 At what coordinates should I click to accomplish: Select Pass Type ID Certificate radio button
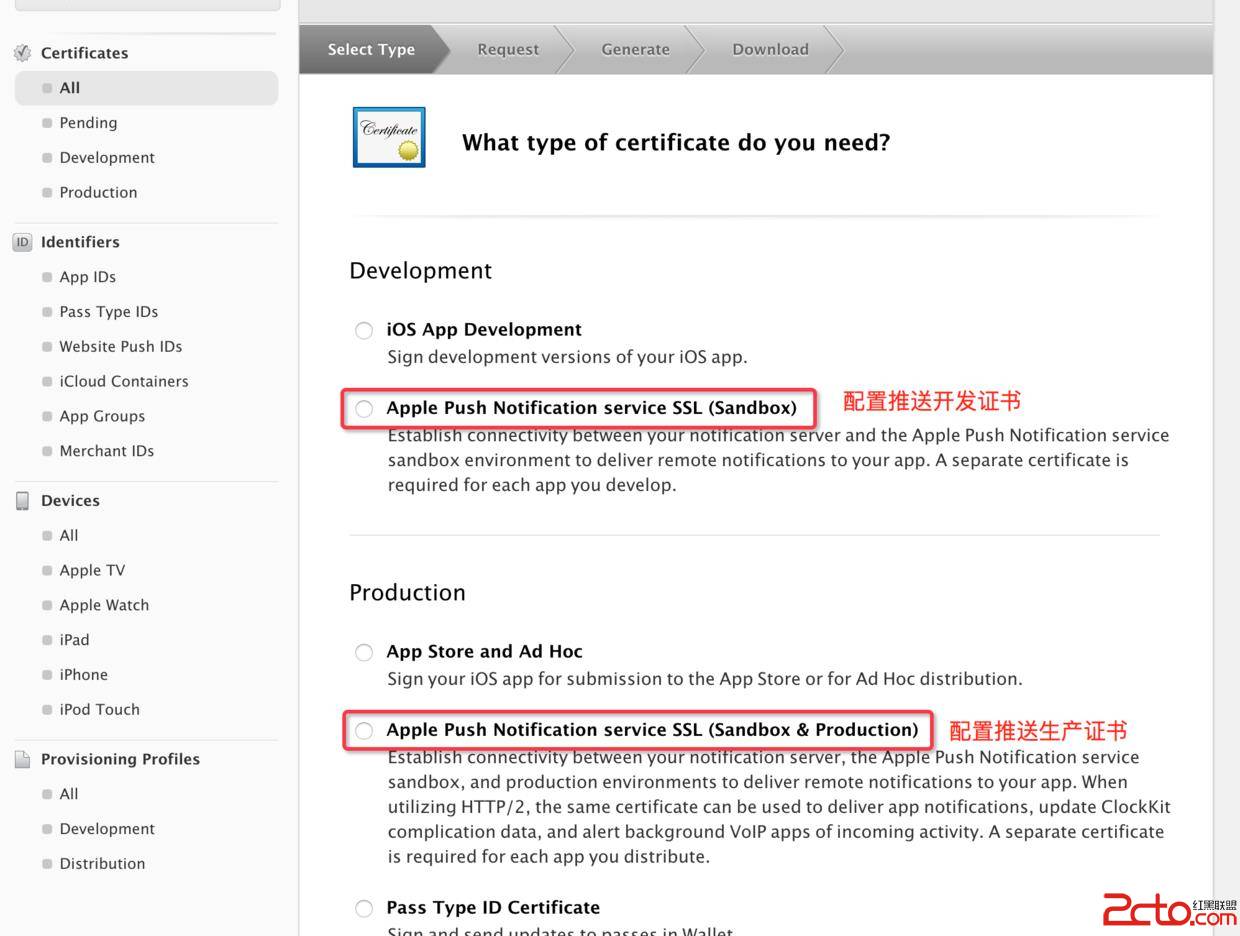coord(364,909)
